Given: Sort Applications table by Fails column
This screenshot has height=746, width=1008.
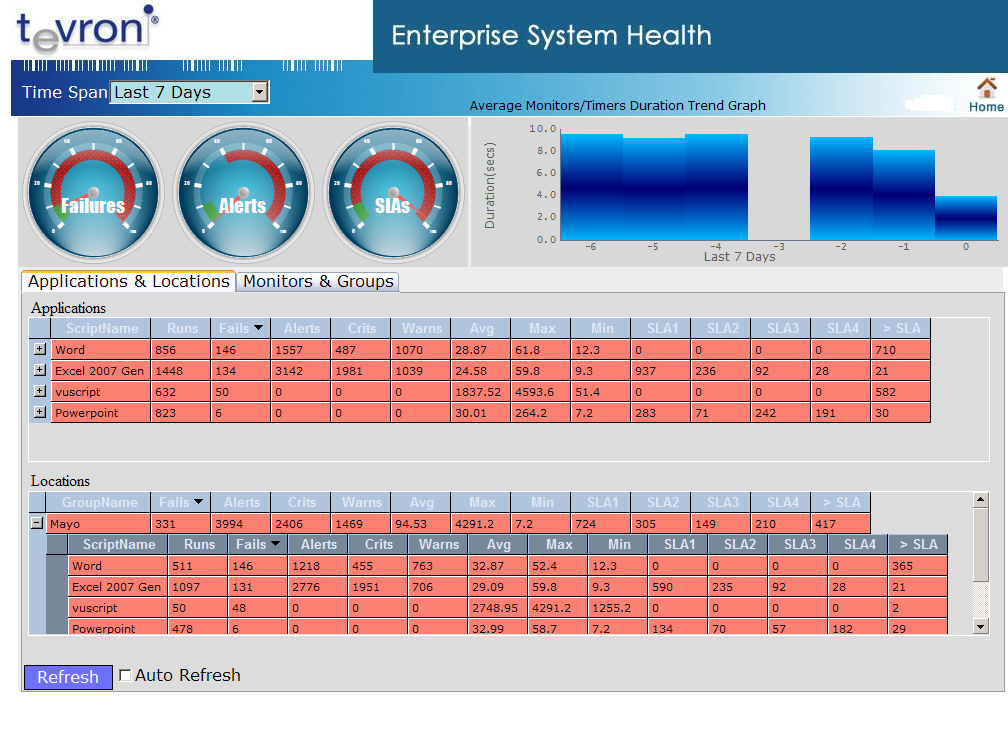Looking at the screenshot, I should pyautogui.click(x=240, y=328).
